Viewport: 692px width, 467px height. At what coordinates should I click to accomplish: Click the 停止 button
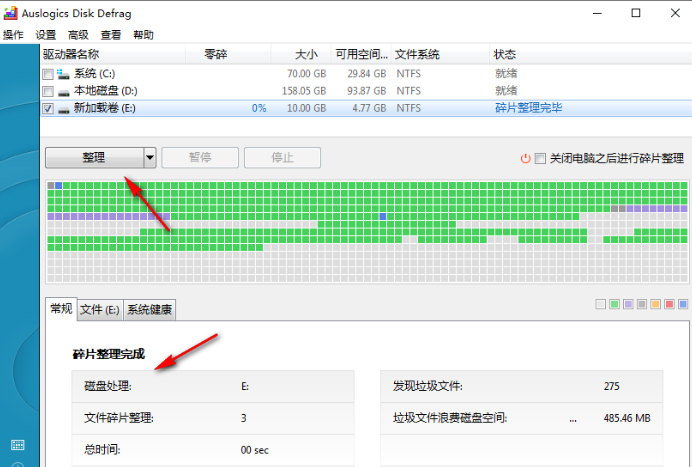point(282,158)
